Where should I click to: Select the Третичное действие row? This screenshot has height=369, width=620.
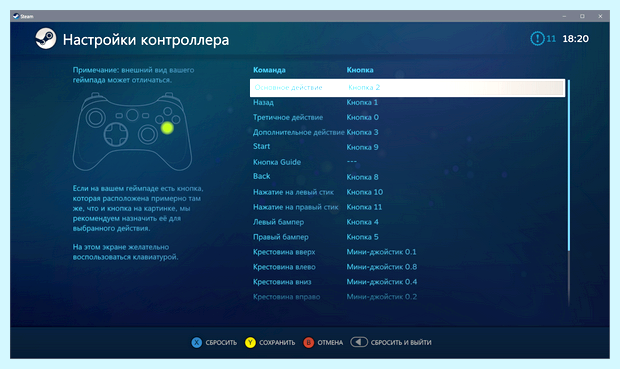(407, 117)
